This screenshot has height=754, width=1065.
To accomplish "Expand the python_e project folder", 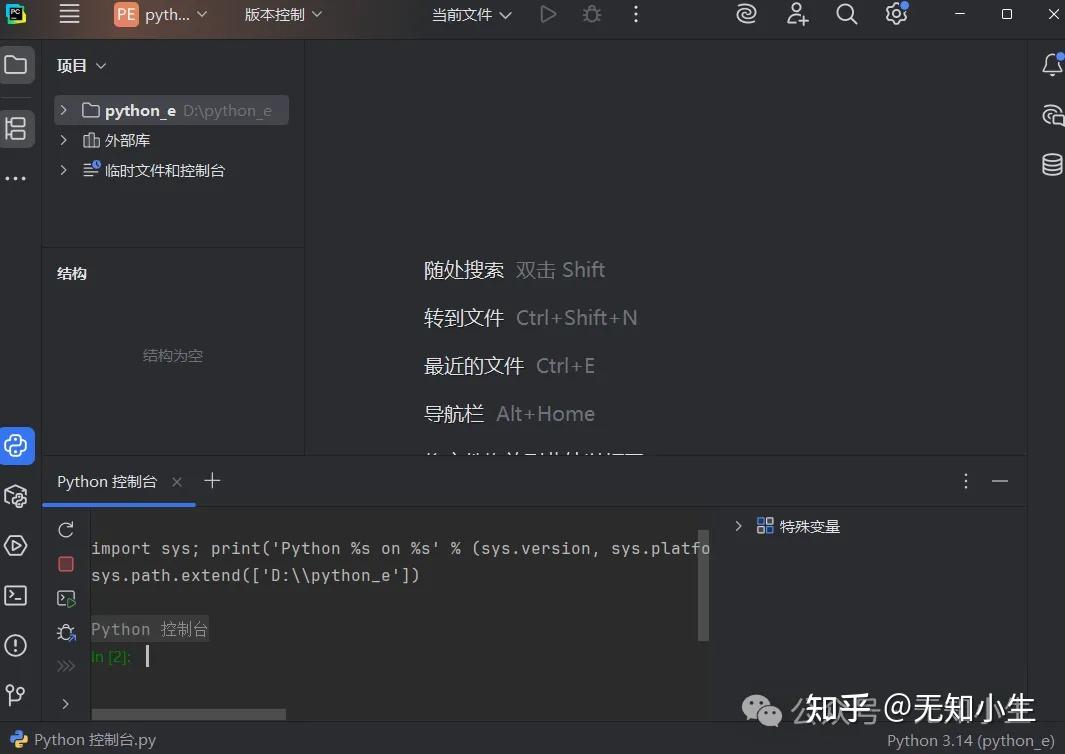I will coord(63,111).
